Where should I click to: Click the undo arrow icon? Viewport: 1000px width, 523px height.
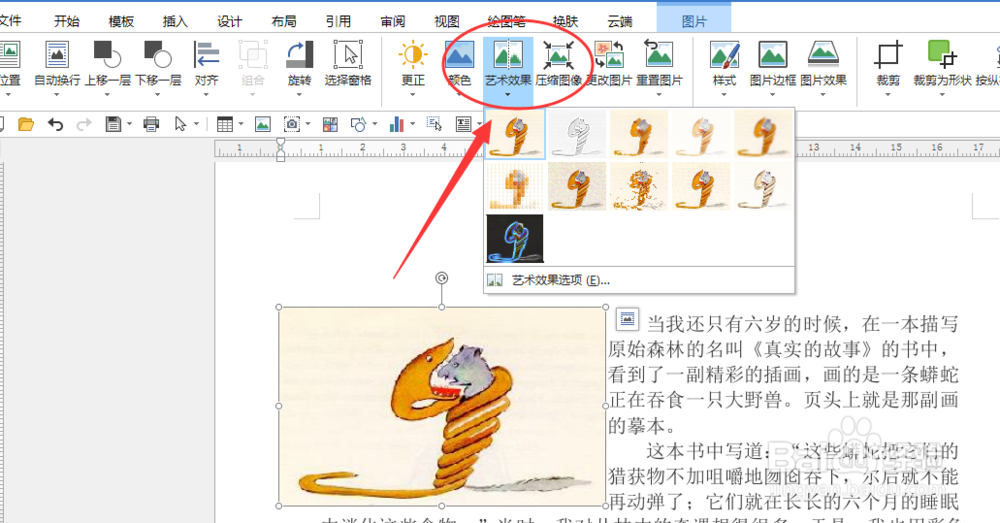[55, 124]
